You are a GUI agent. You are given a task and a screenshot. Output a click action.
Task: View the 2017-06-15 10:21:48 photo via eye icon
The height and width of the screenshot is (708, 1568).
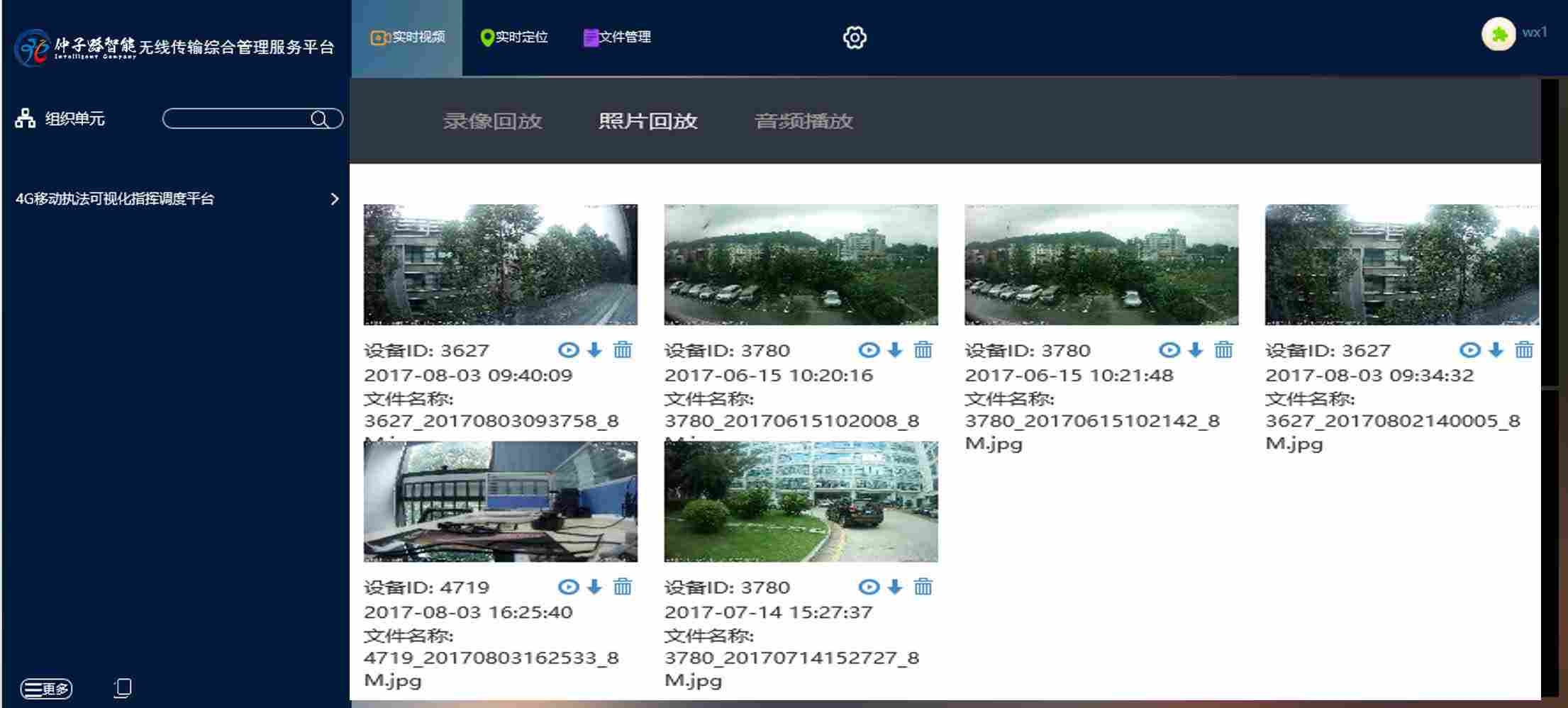tap(1169, 349)
